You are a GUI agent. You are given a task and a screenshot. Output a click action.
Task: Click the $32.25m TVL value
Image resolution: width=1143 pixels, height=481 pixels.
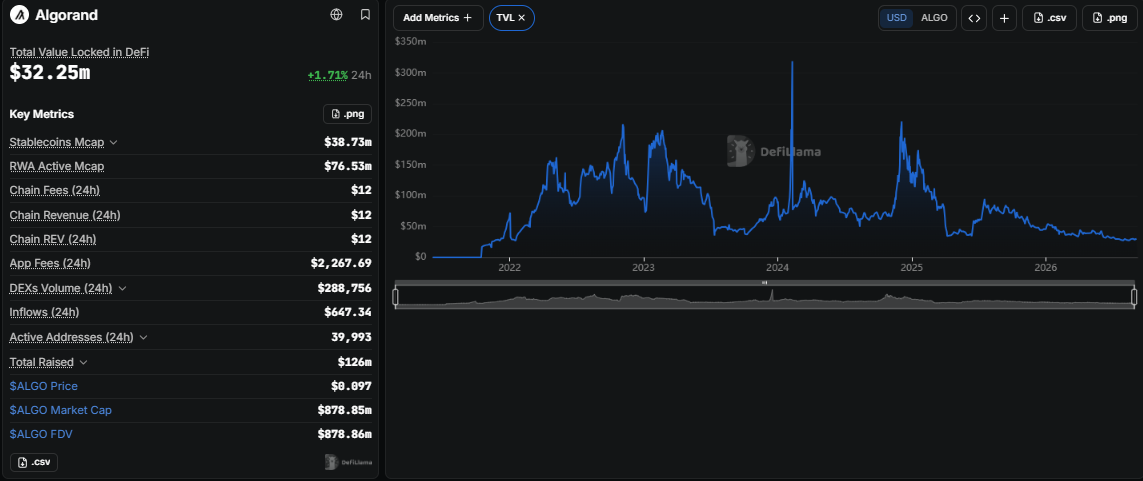click(50, 73)
